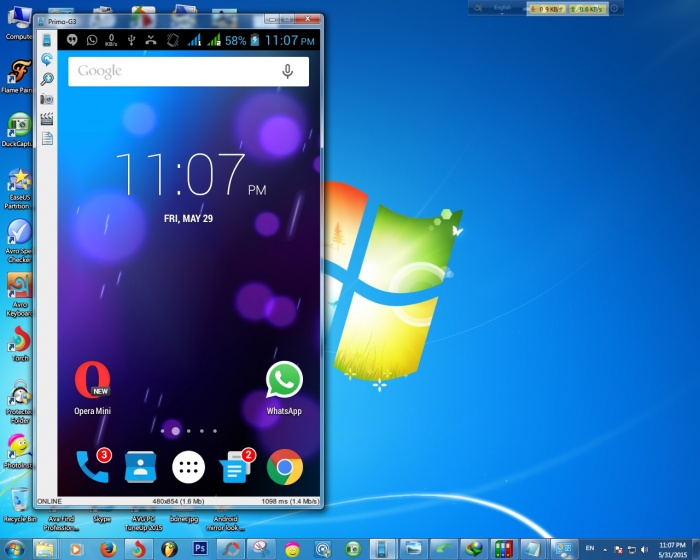
Task: Open Avro Keyboard desktop shortcut
Action: pos(19,295)
